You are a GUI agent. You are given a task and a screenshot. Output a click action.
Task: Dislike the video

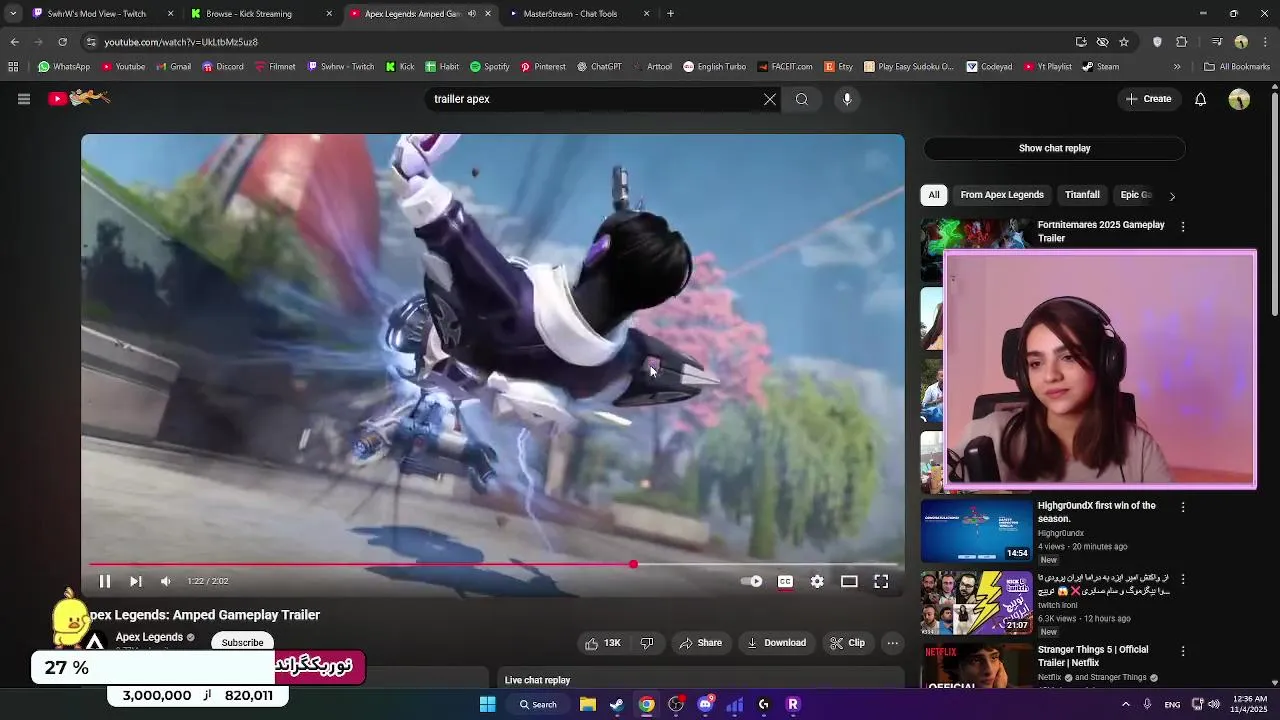click(x=646, y=643)
